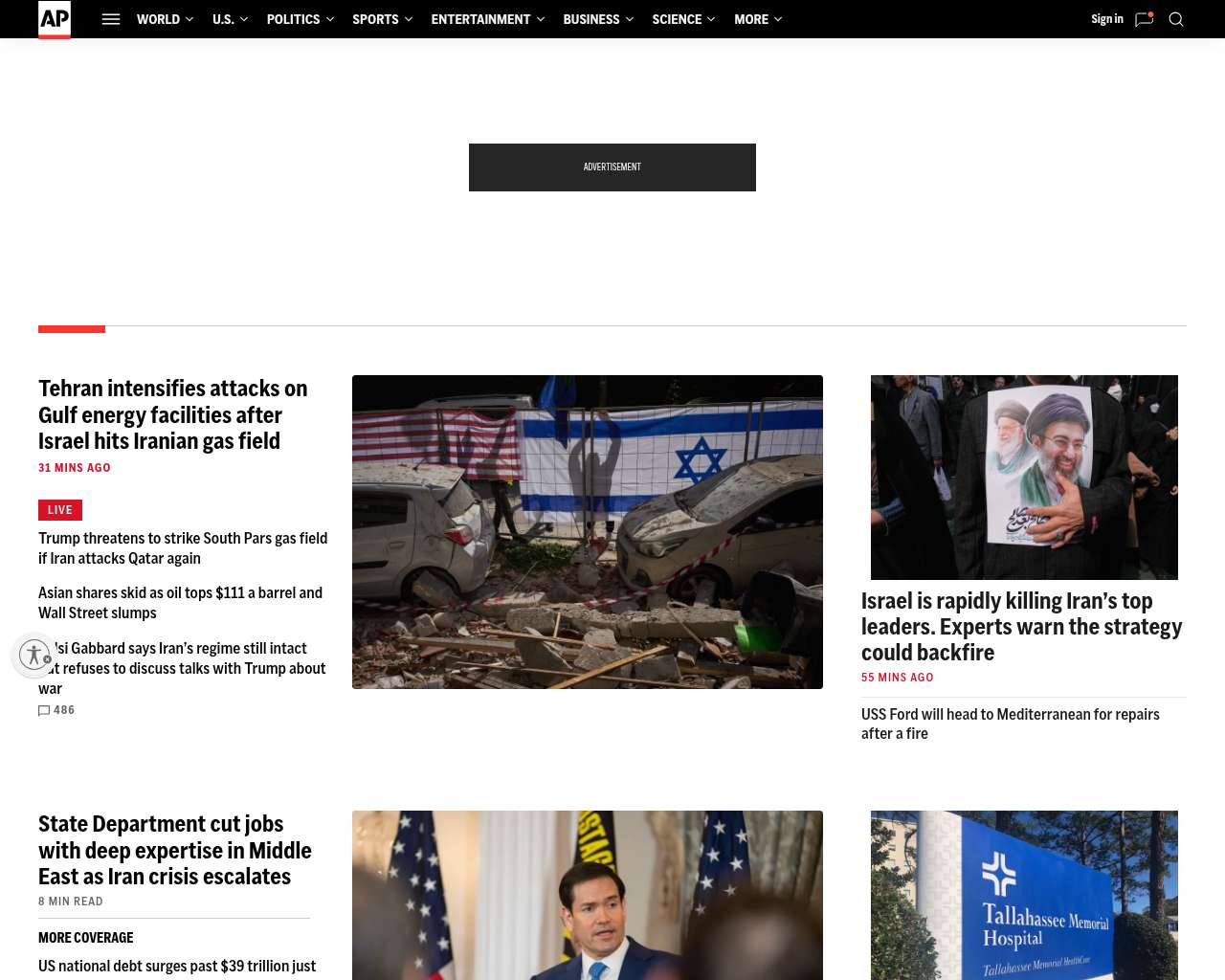Open the accessibility options widget
The width and height of the screenshot is (1225, 980).
click(34, 656)
